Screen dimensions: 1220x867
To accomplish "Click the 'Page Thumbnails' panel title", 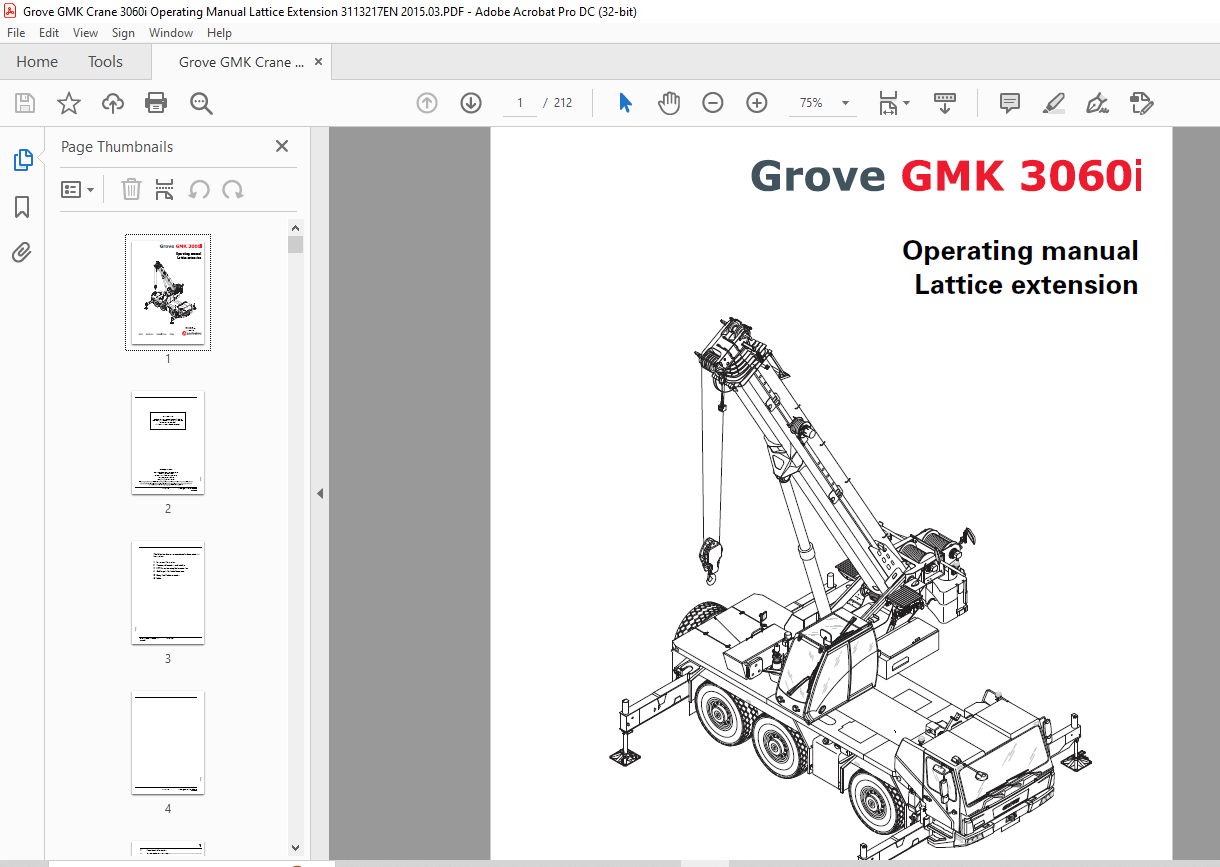I will [117, 147].
